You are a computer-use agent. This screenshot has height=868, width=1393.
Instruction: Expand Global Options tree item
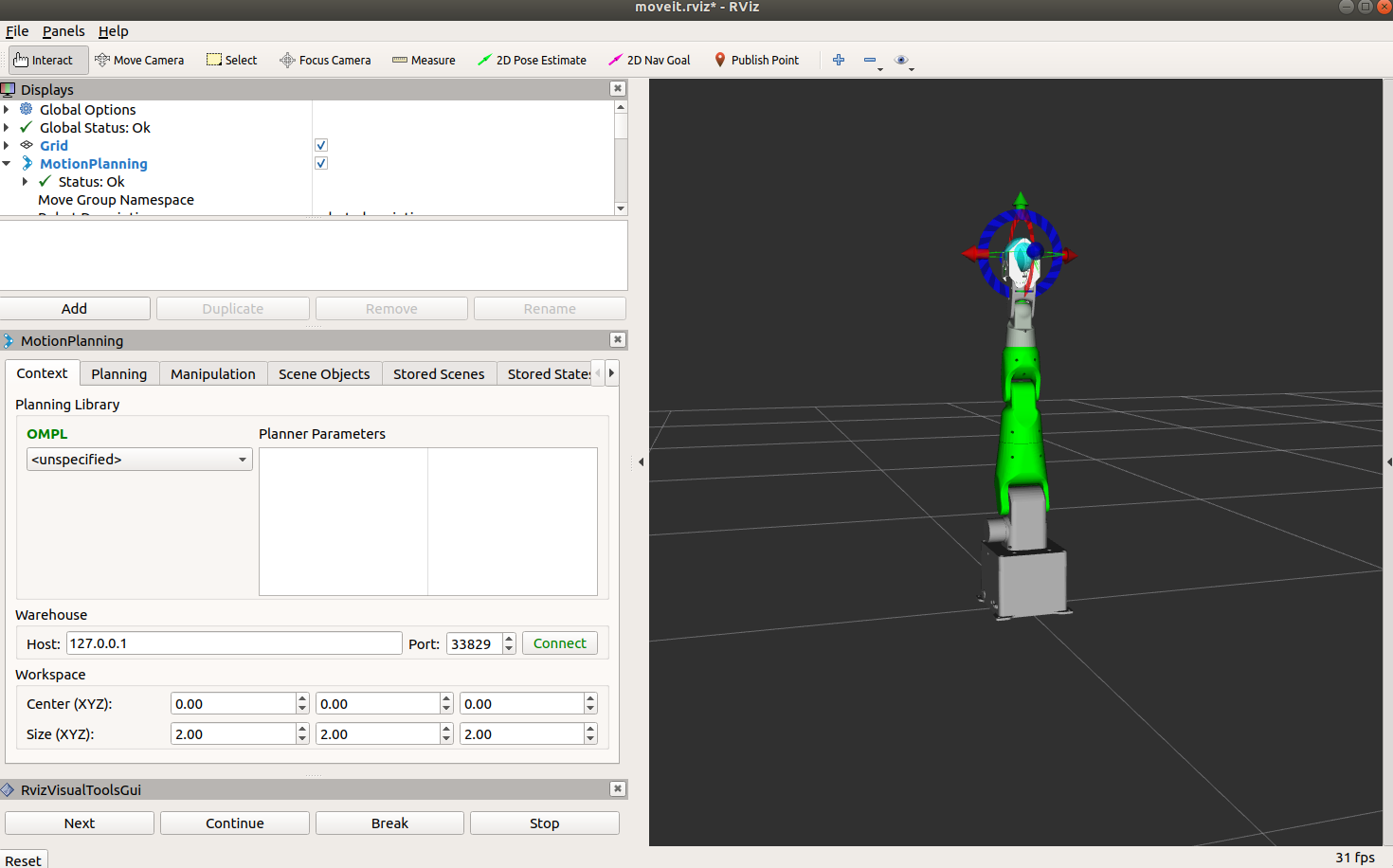pos(7,109)
